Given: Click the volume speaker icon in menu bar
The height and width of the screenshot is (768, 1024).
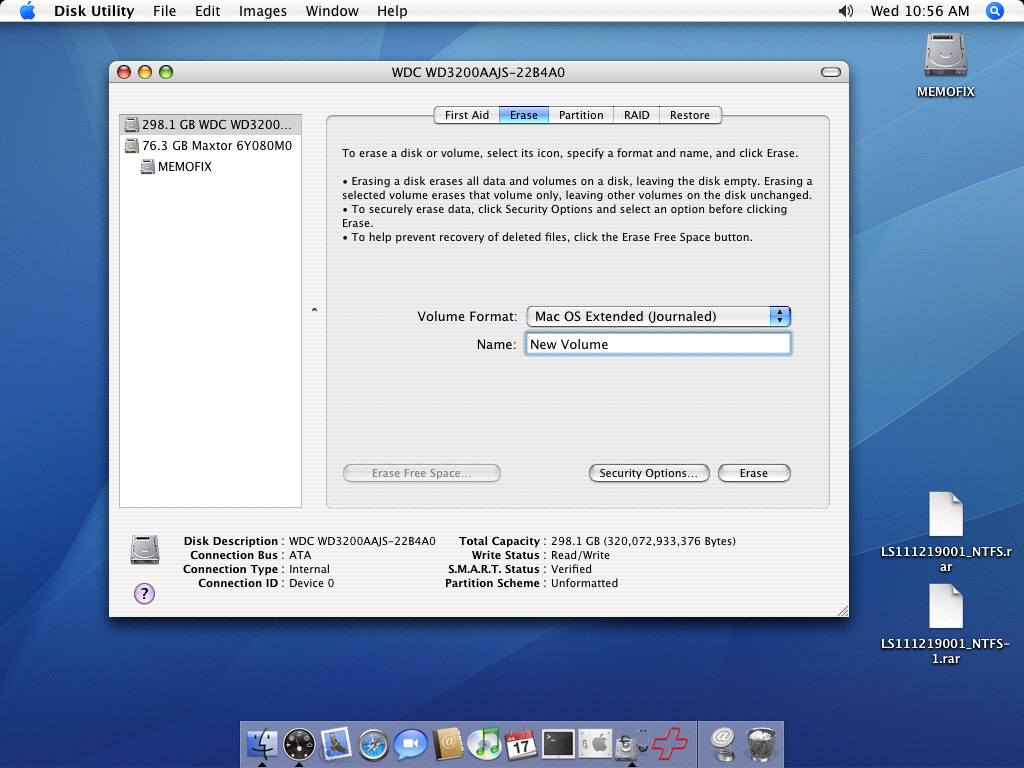Looking at the screenshot, I should coord(846,11).
